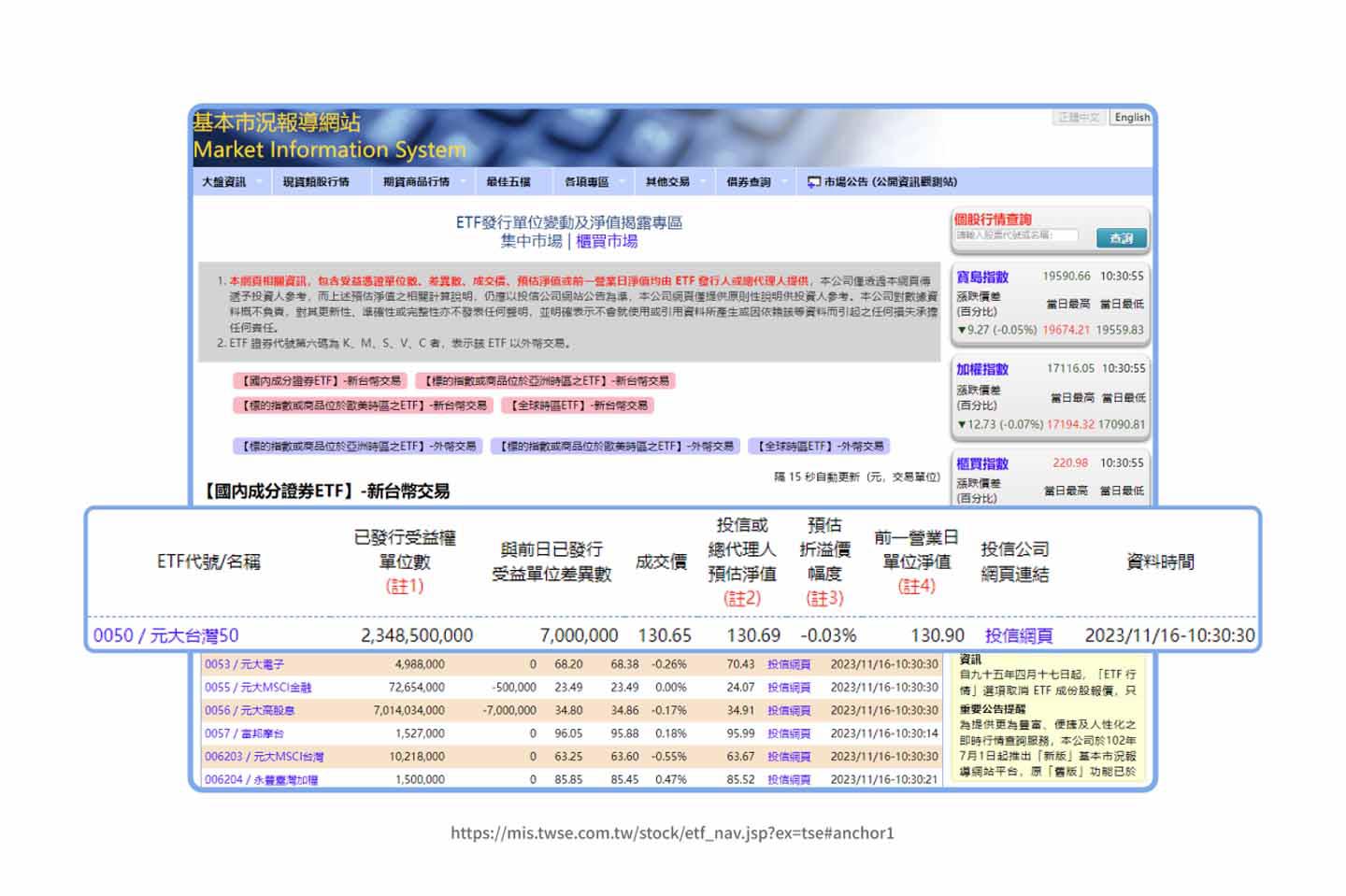Jump to 【全球時區ETF】-新台幣交易 anchor

(579, 405)
